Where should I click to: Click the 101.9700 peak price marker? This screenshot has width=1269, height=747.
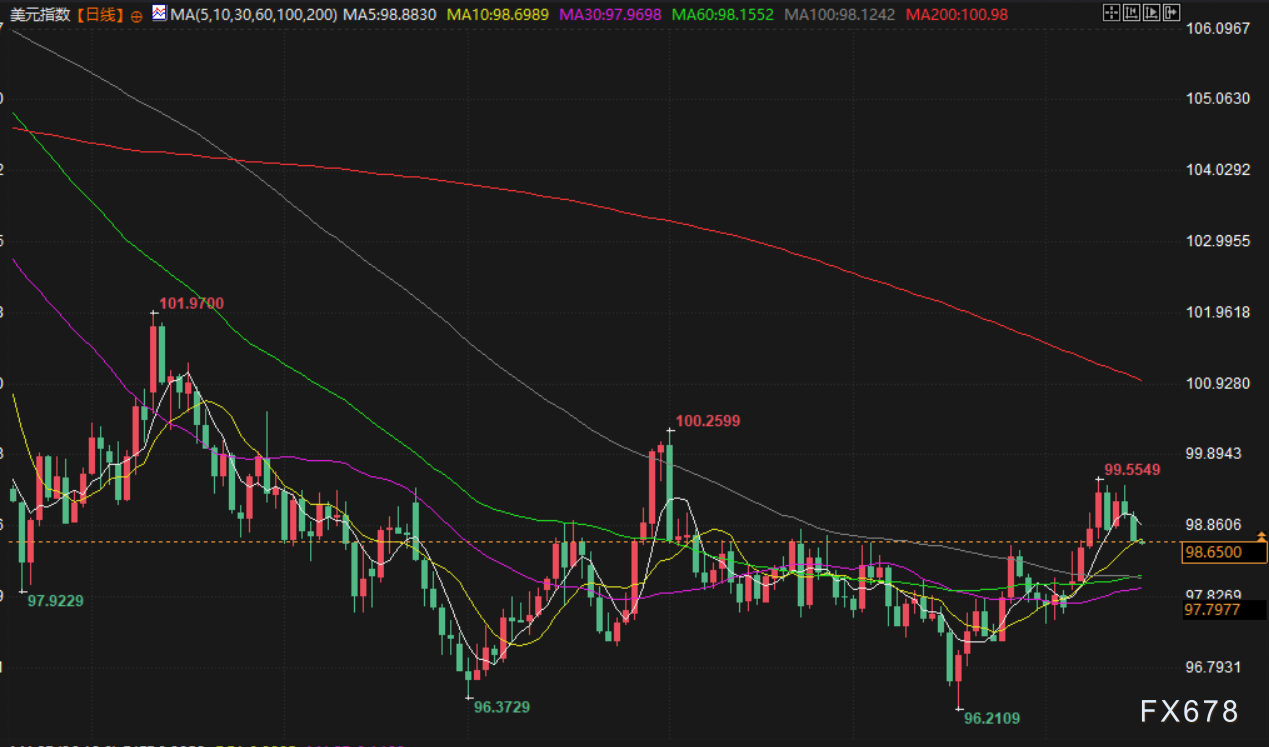[191, 303]
